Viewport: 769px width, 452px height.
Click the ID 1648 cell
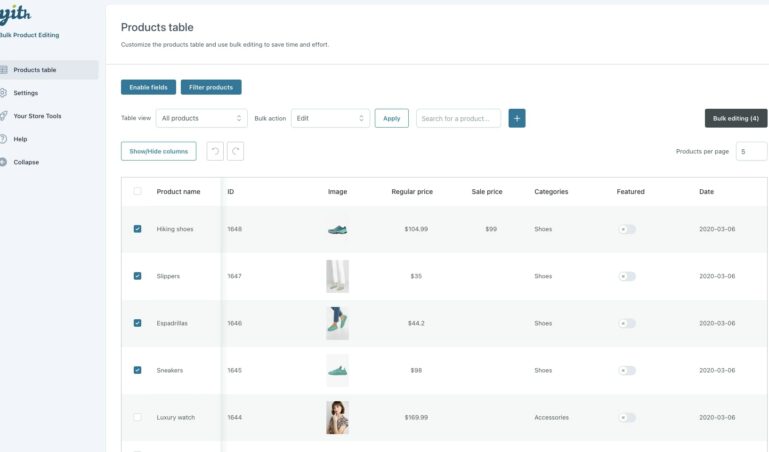click(234, 229)
